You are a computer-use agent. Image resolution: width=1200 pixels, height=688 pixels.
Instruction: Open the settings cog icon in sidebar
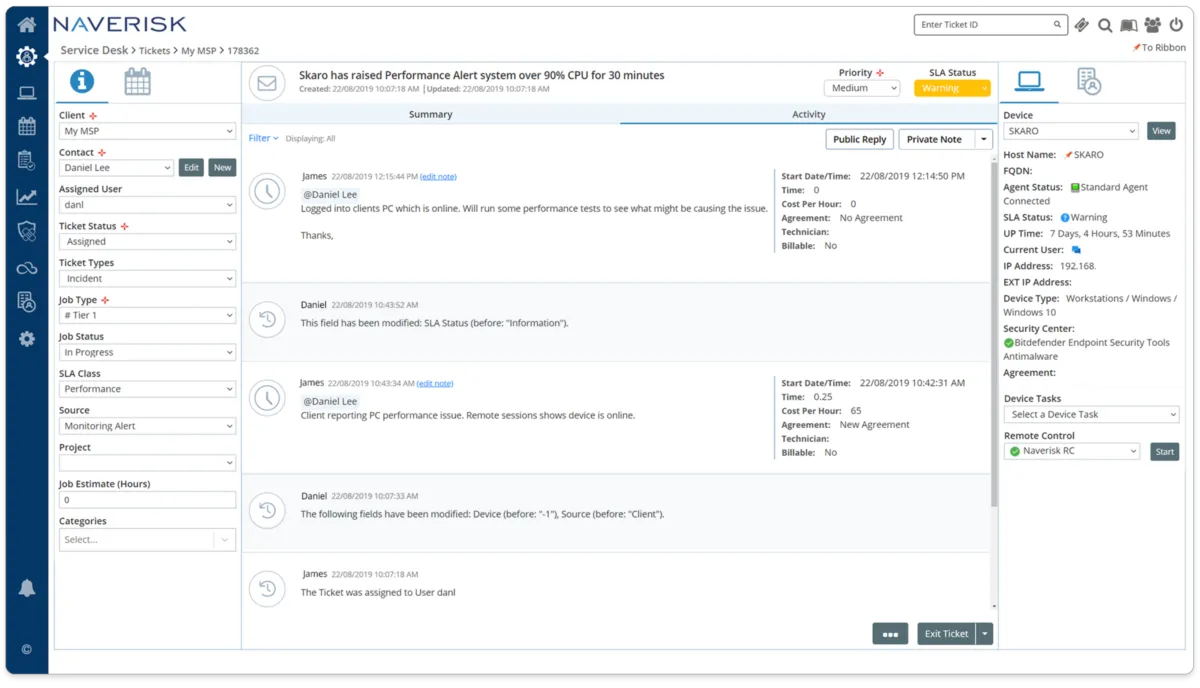(x=27, y=339)
